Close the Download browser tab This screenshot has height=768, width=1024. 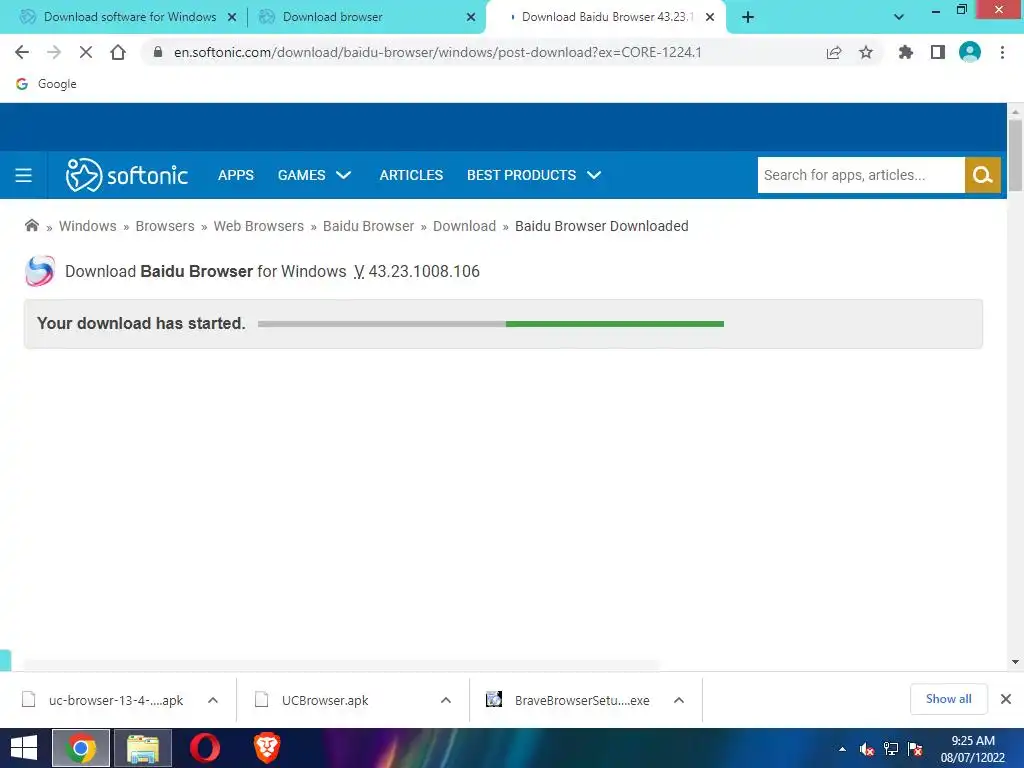[471, 17]
